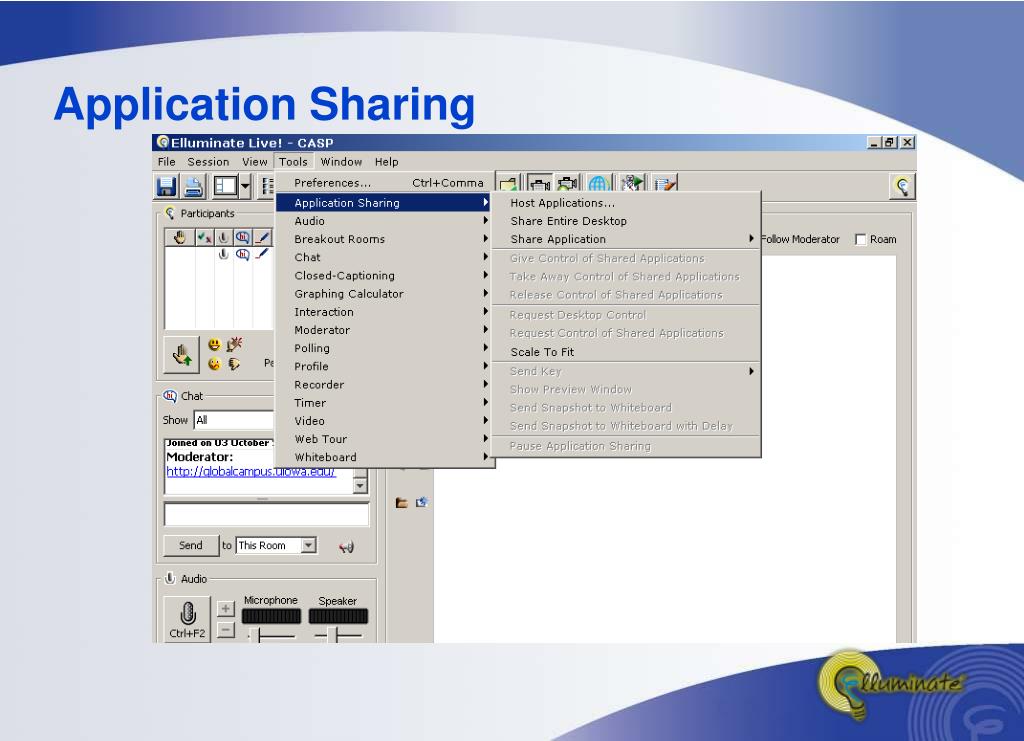1024x741 pixels.
Task: Click the Talk microphone button labeled Ctrl+F2
Action: tap(187, 619)
